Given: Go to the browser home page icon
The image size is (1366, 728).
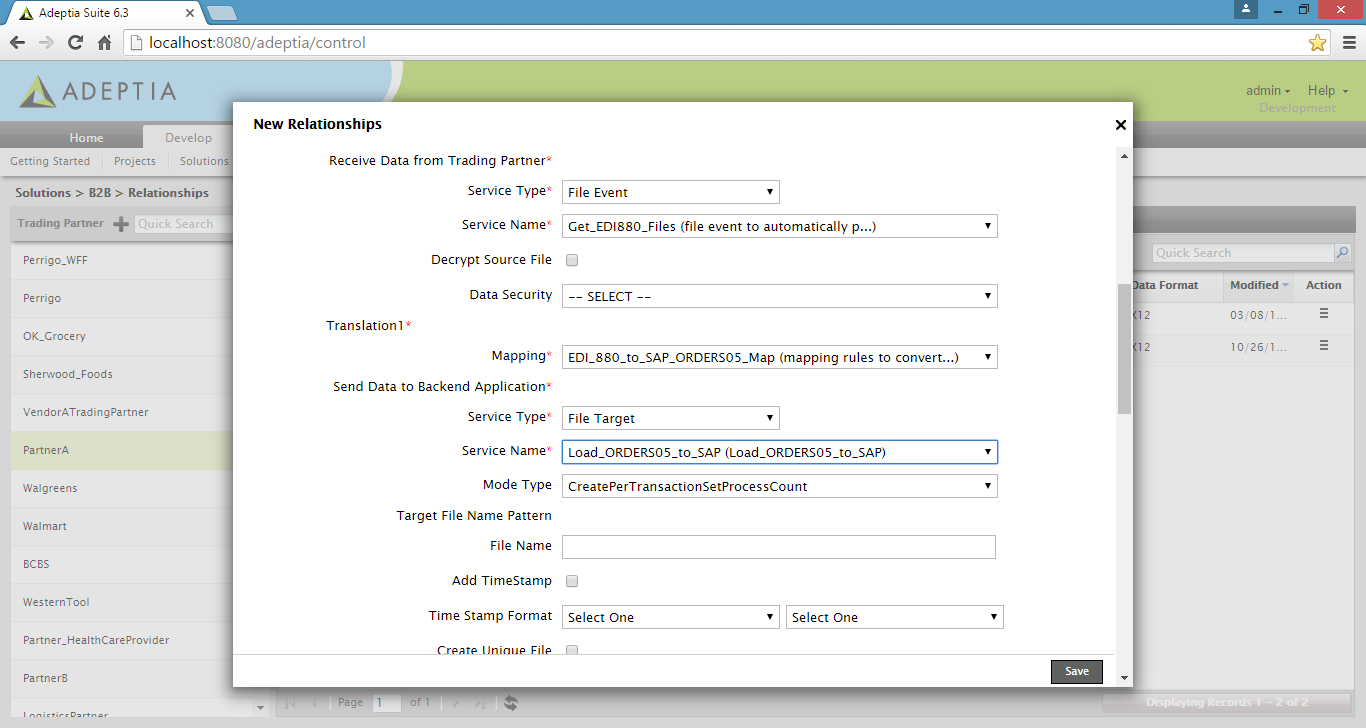Looking at the screenshot, I should tap(104, 43).
